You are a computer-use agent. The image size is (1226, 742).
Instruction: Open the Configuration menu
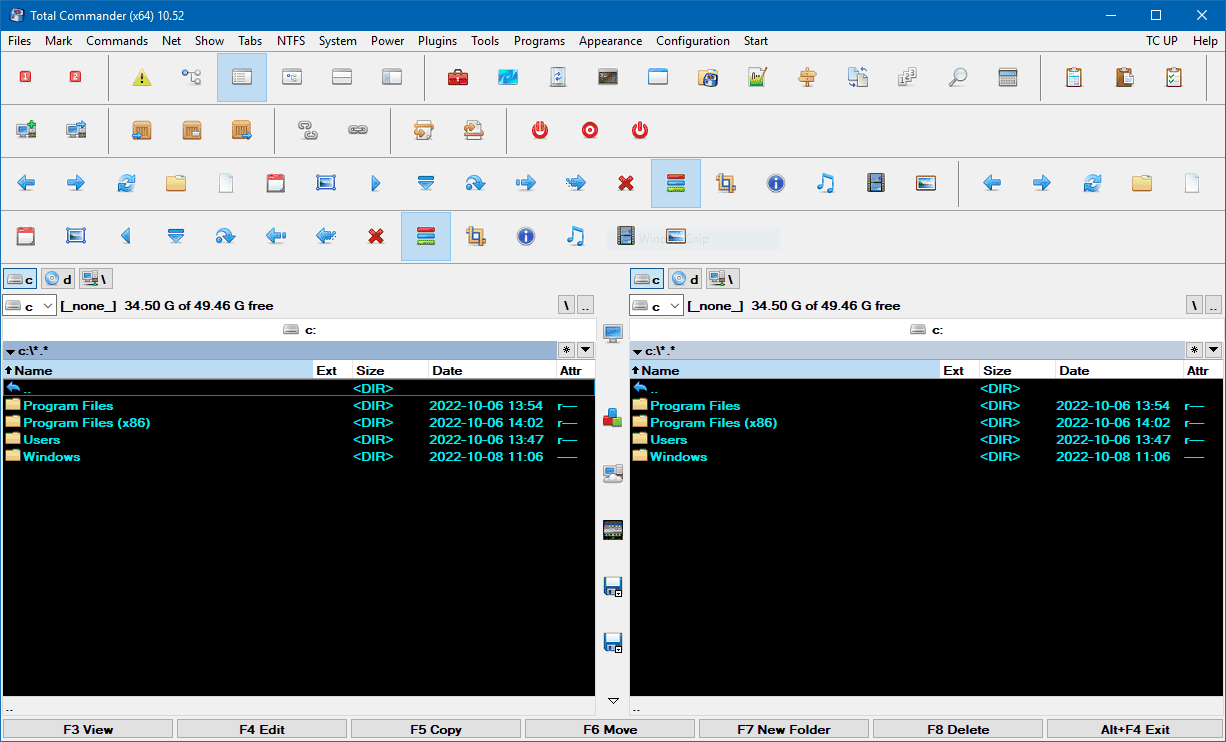[692, 41]
